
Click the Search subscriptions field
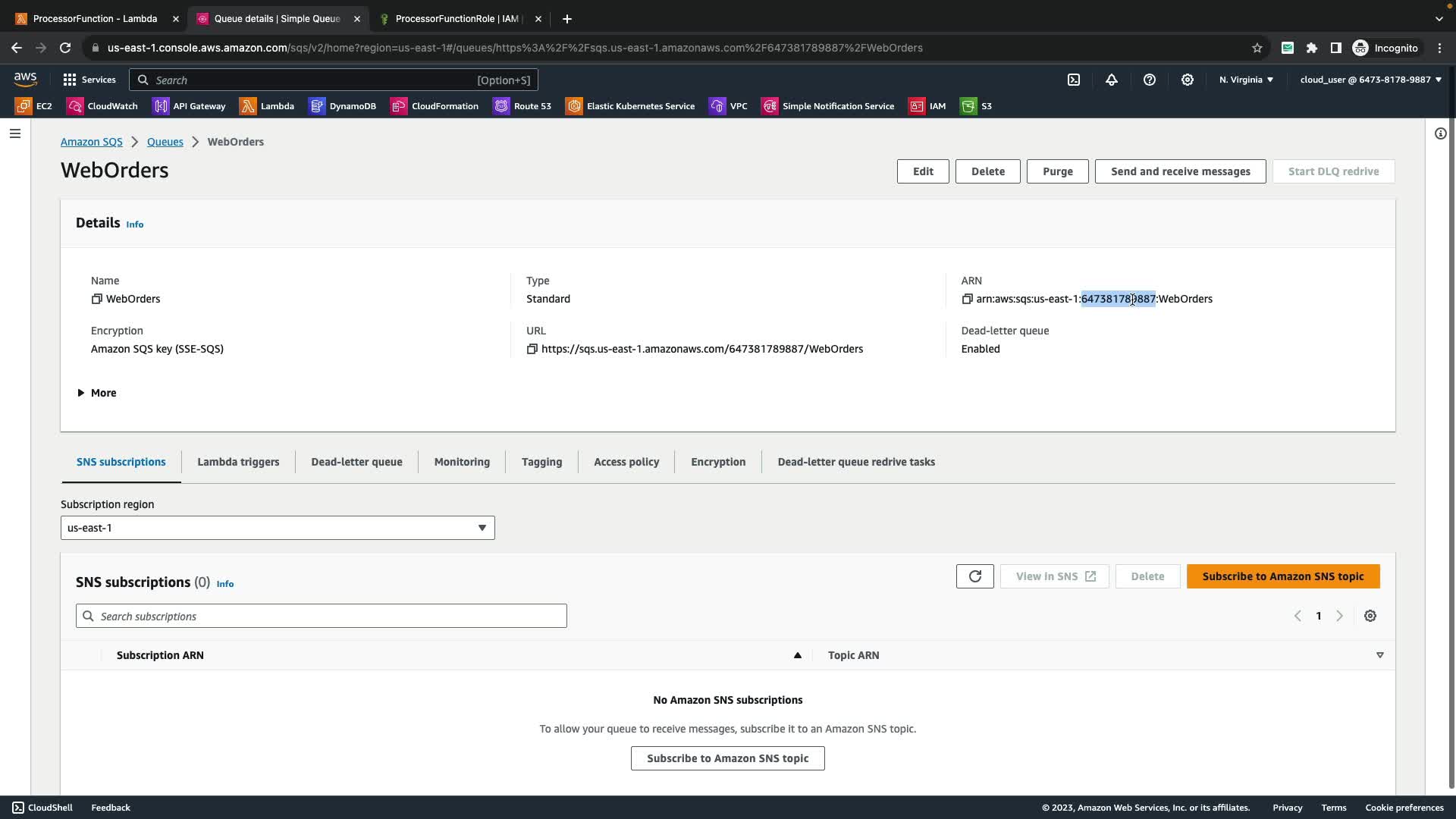coord(322,616)
